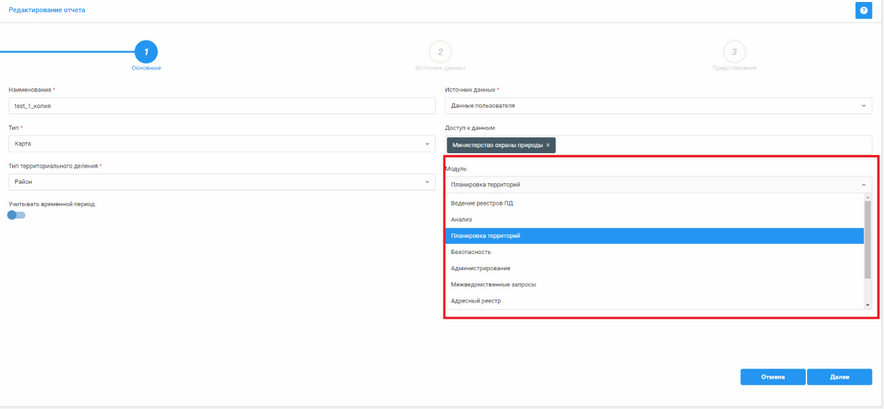Remove the Министерство охраны природы tag
Viewport: 884px width, 409px height.
(548, 145)
